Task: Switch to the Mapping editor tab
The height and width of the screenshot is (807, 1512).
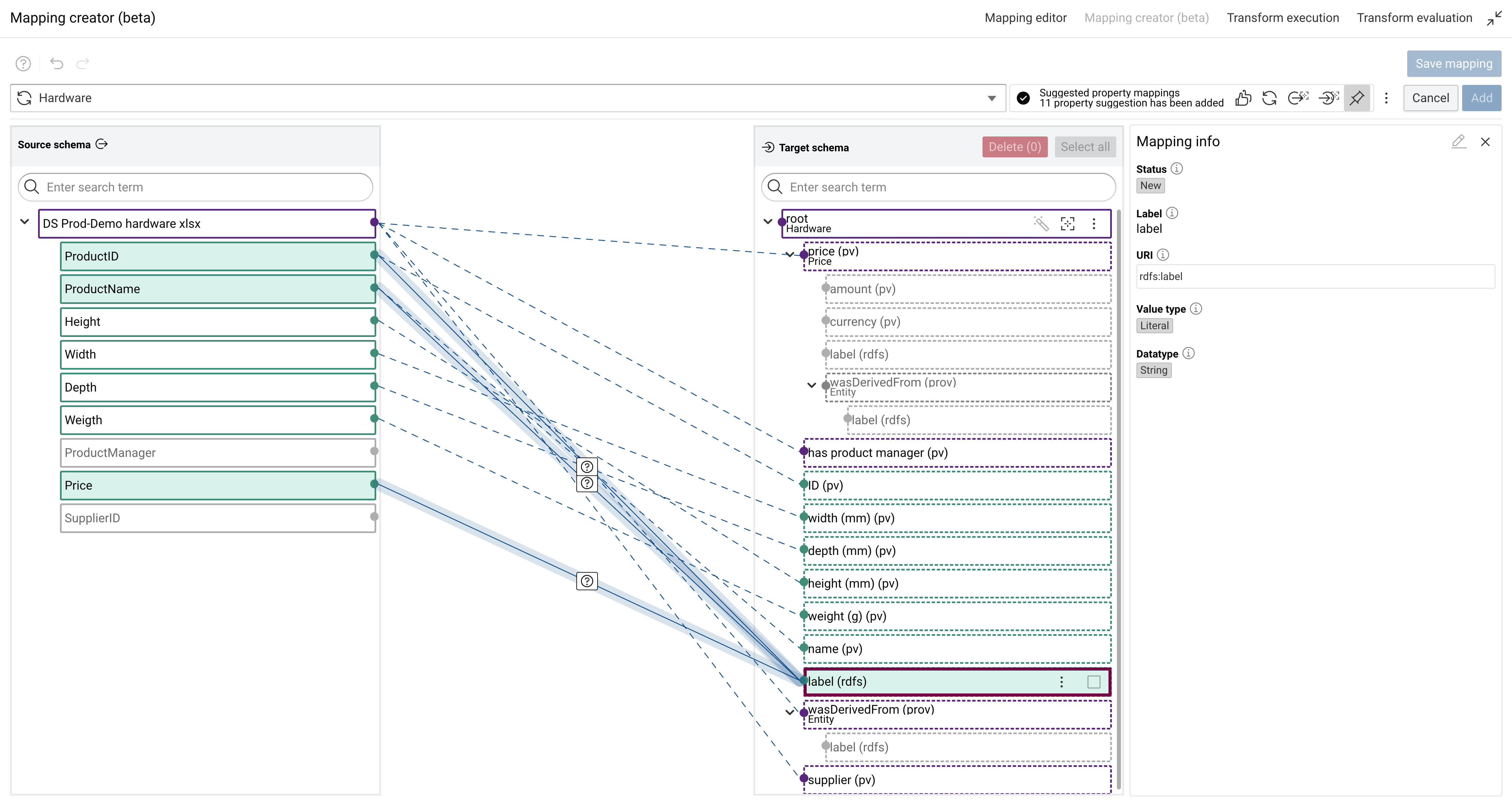Action: pos(1025,18)
